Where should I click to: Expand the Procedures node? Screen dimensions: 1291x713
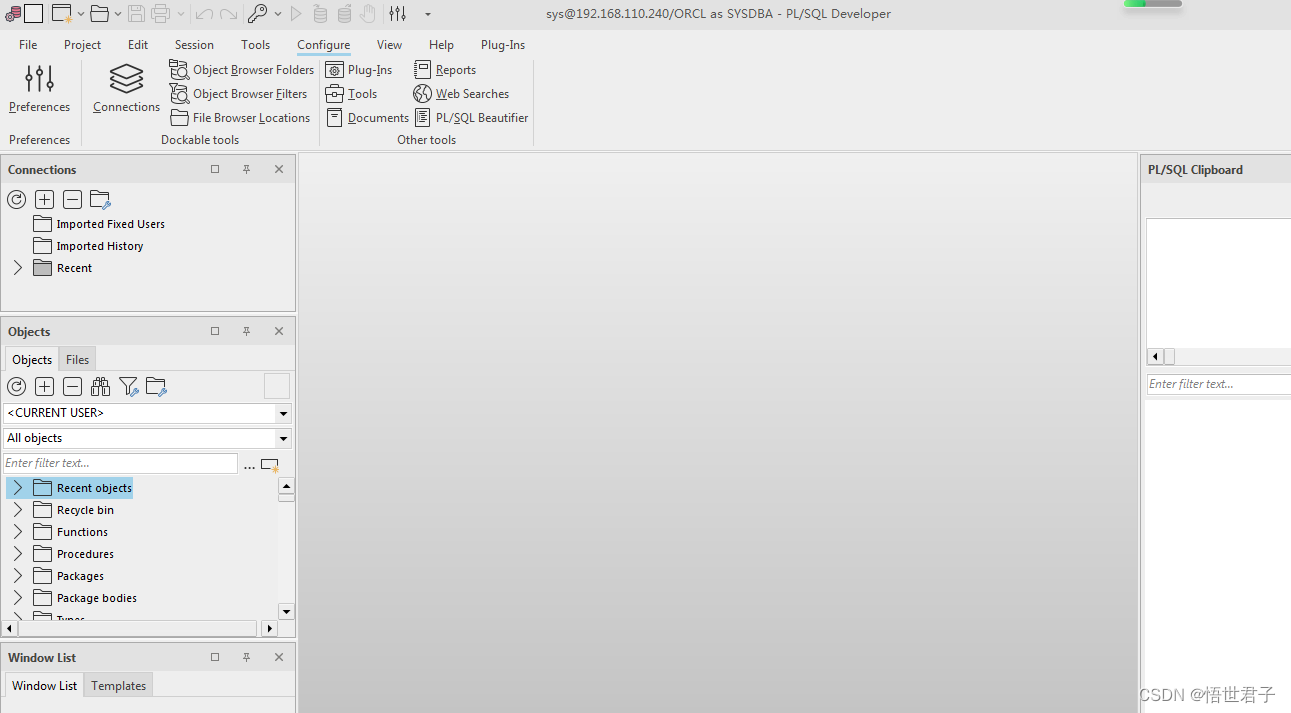(x=17, y=554)
